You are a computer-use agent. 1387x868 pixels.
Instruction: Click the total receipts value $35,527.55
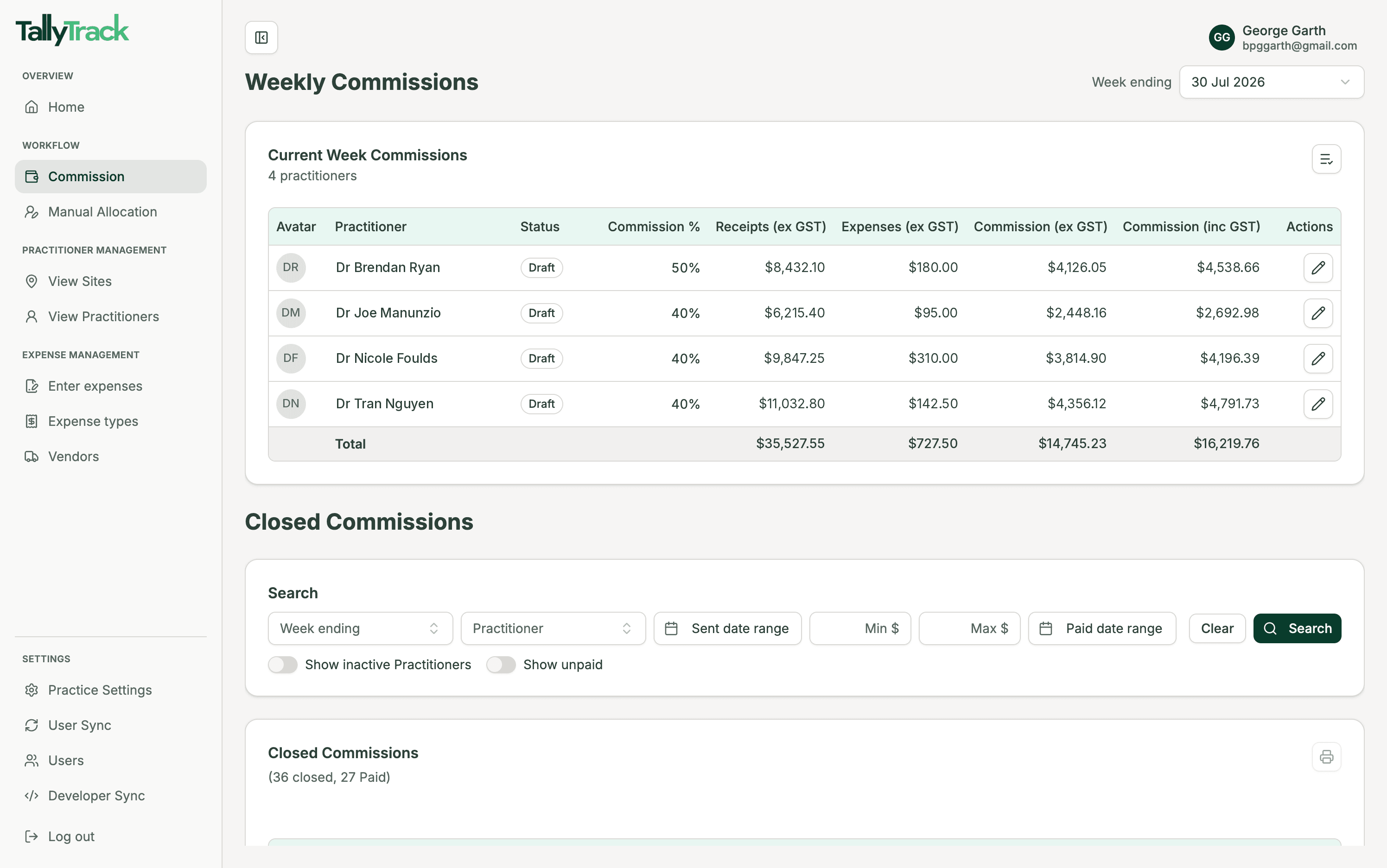tap(790, 443)
